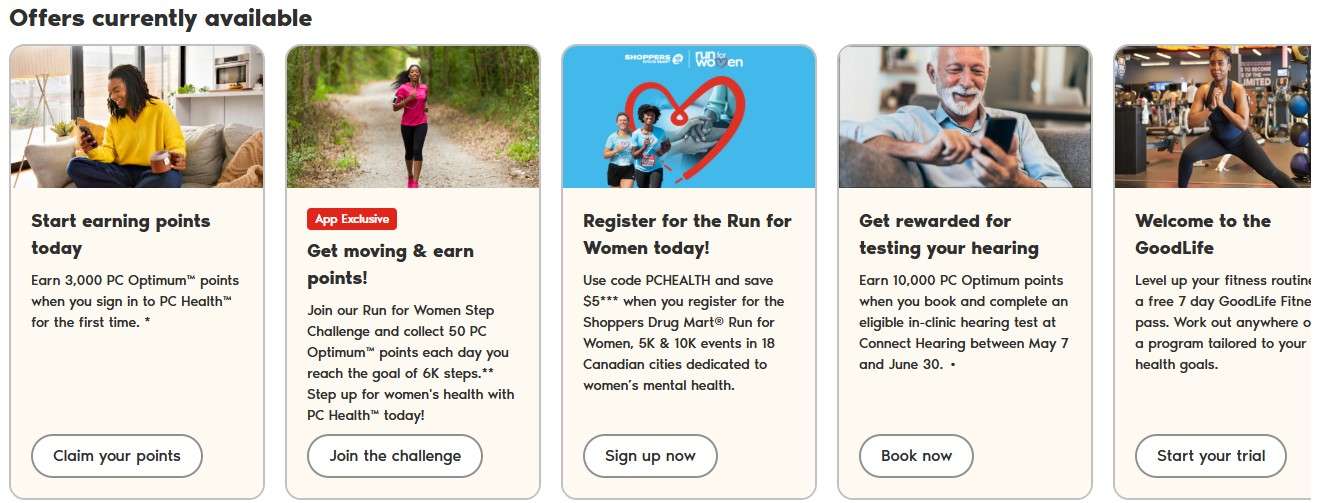Click the Sign up now button

pyautogui.click(x=650, y=456)
